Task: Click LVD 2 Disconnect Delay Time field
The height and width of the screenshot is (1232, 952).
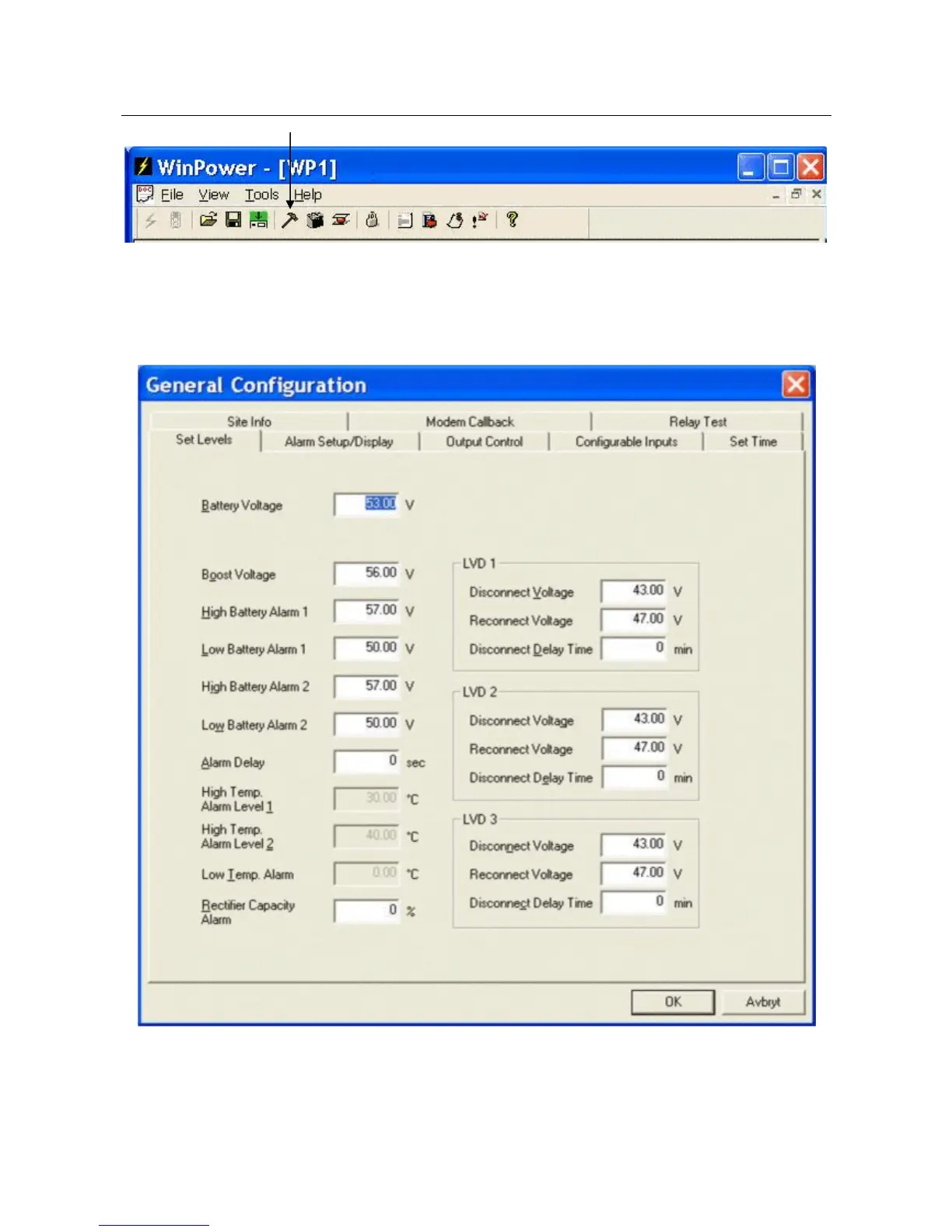Action: point(634,777)
